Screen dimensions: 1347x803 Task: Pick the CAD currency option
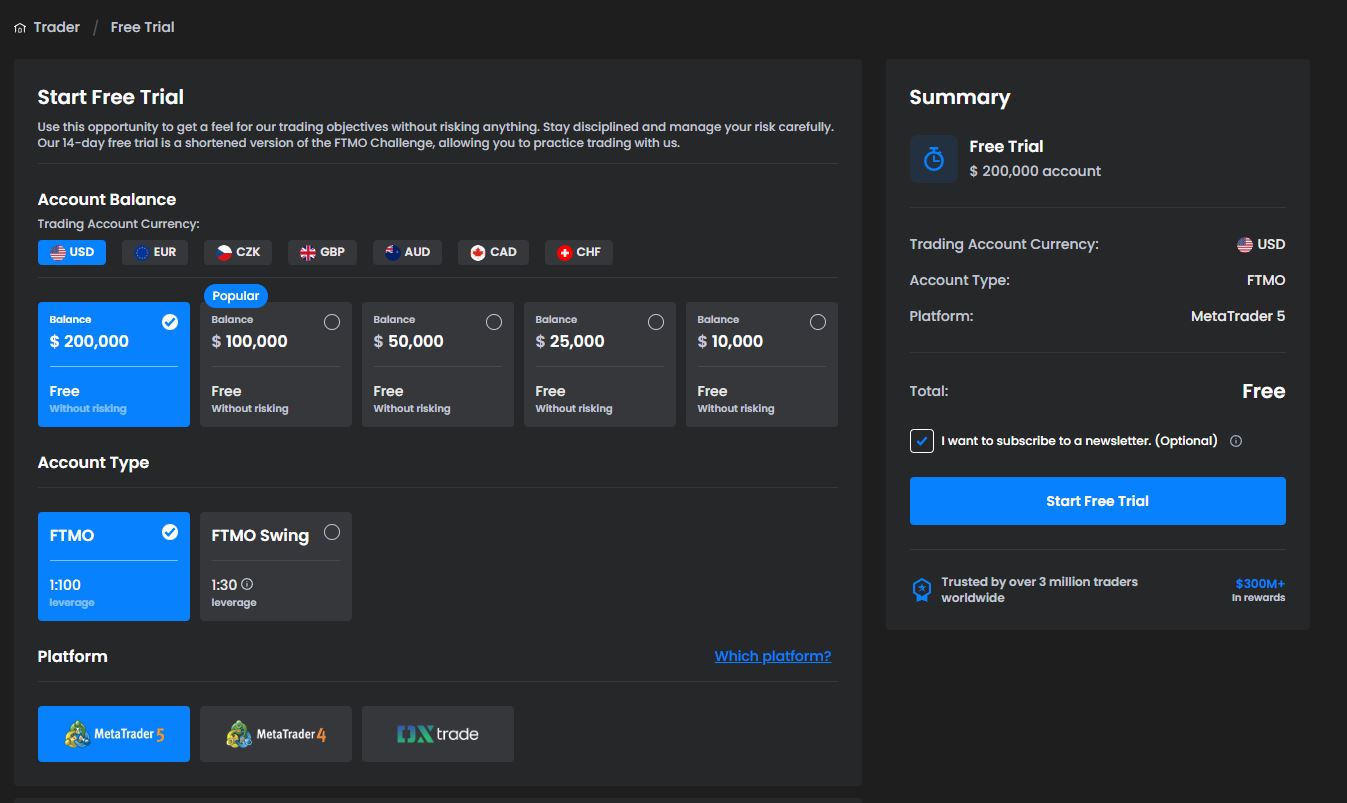point(477,252)
